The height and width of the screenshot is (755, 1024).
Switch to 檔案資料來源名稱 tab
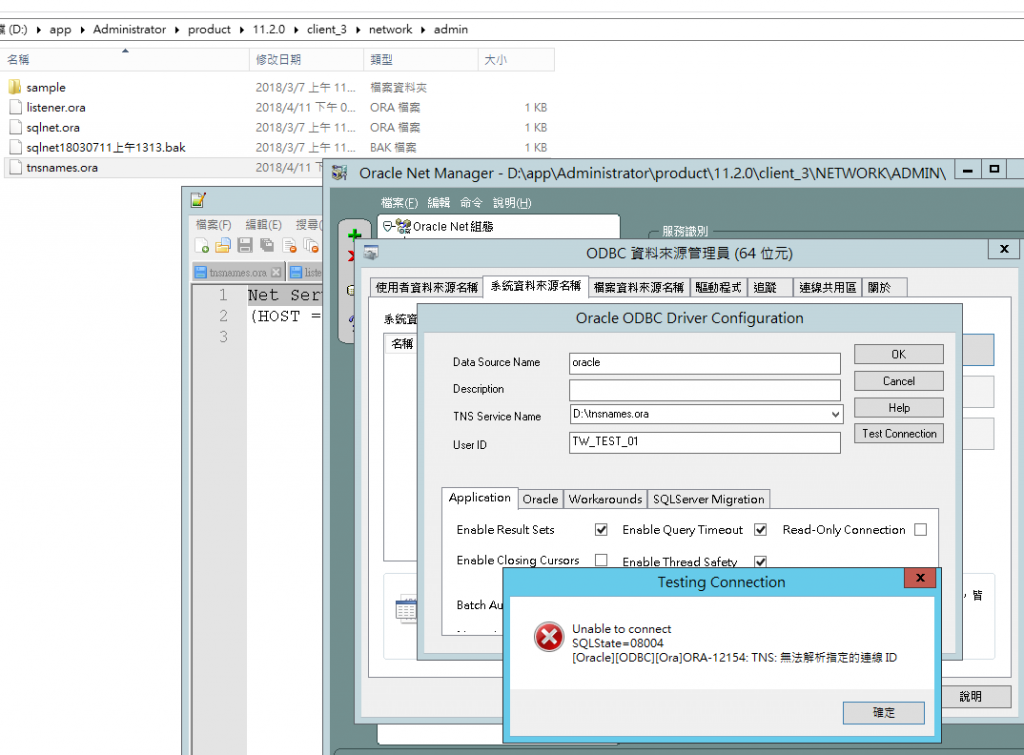tap(638, 287)
